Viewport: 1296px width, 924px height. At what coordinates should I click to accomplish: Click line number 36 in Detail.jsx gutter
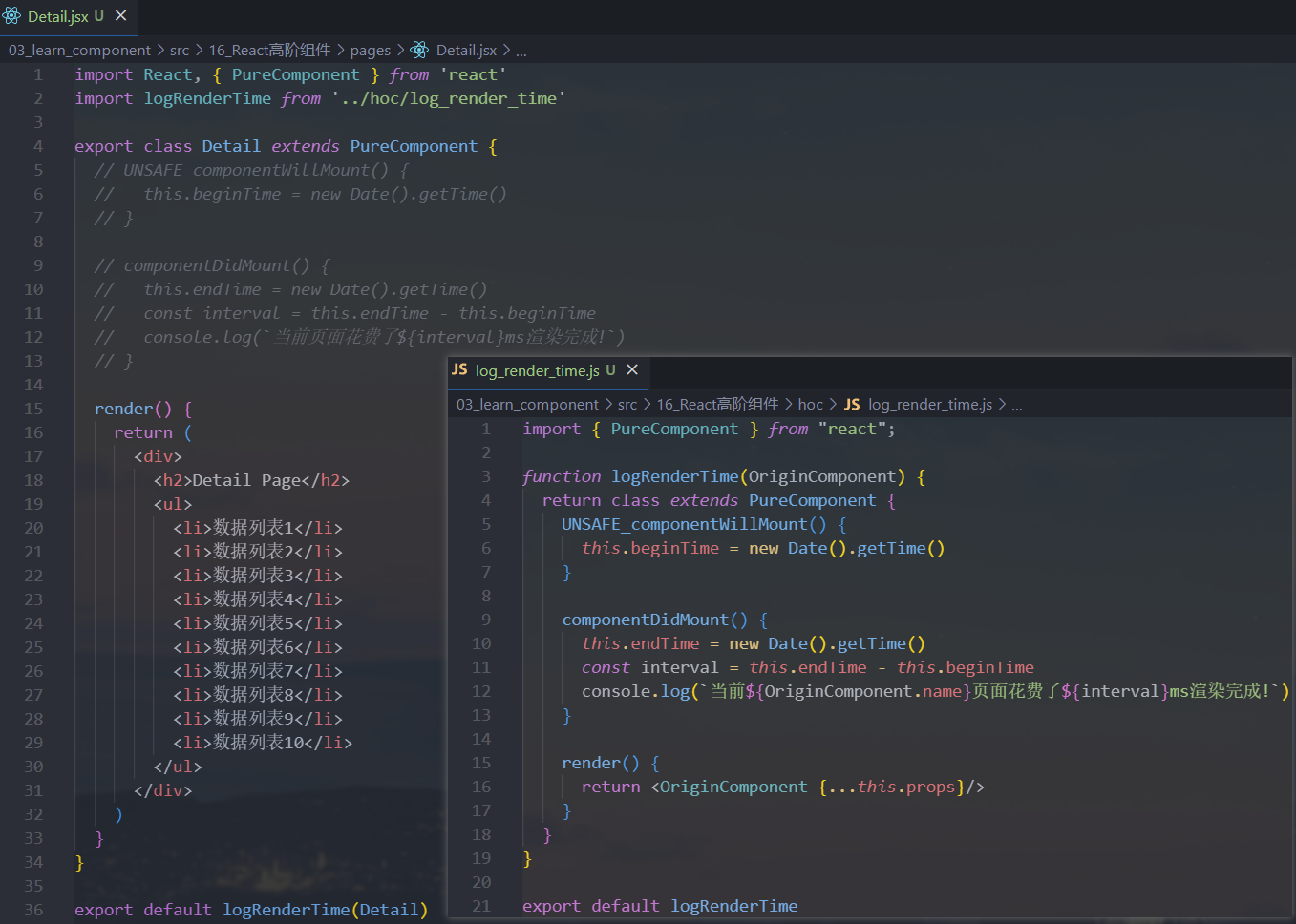coord(33,910)
